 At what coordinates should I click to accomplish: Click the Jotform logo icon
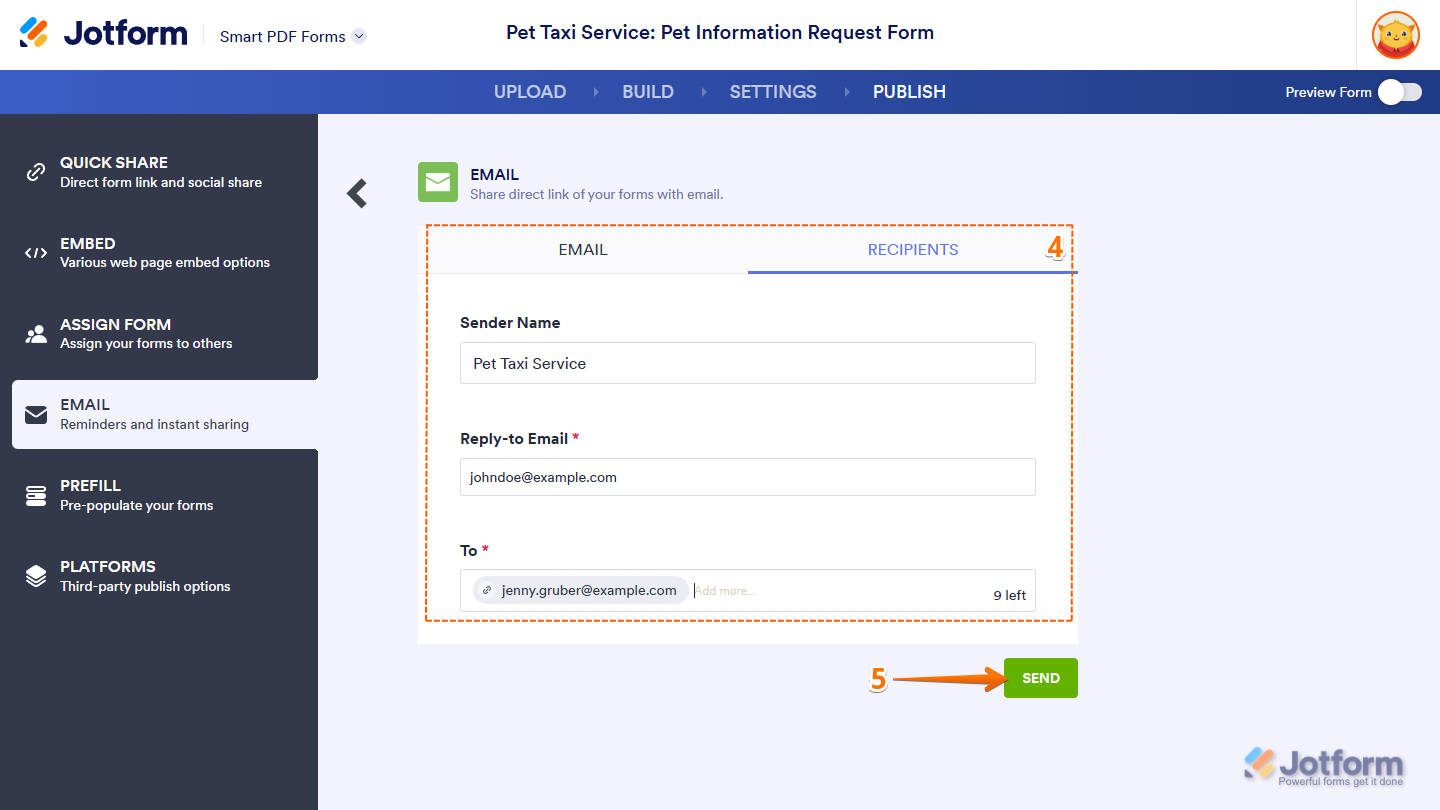(34, 33)
